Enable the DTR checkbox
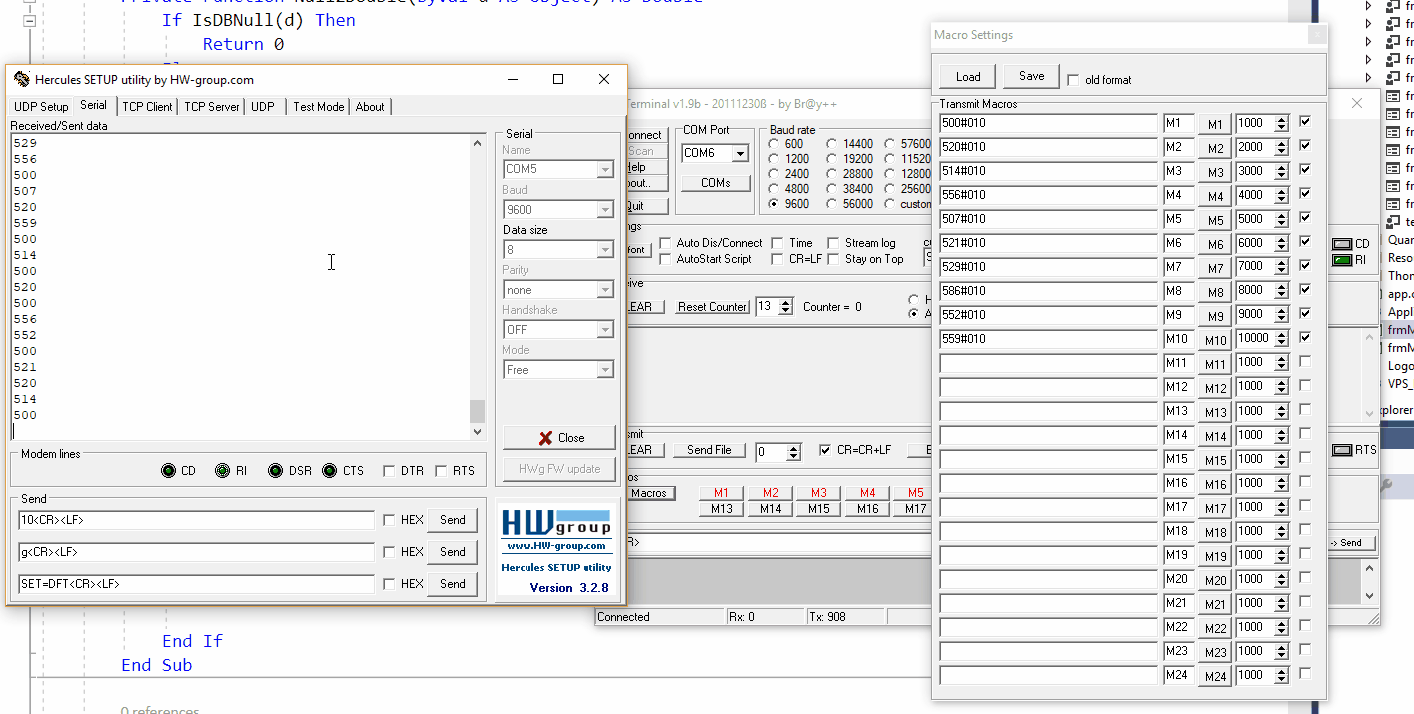Image resolution: width=1414 pixels, height=714 pixels. [388, 471]
